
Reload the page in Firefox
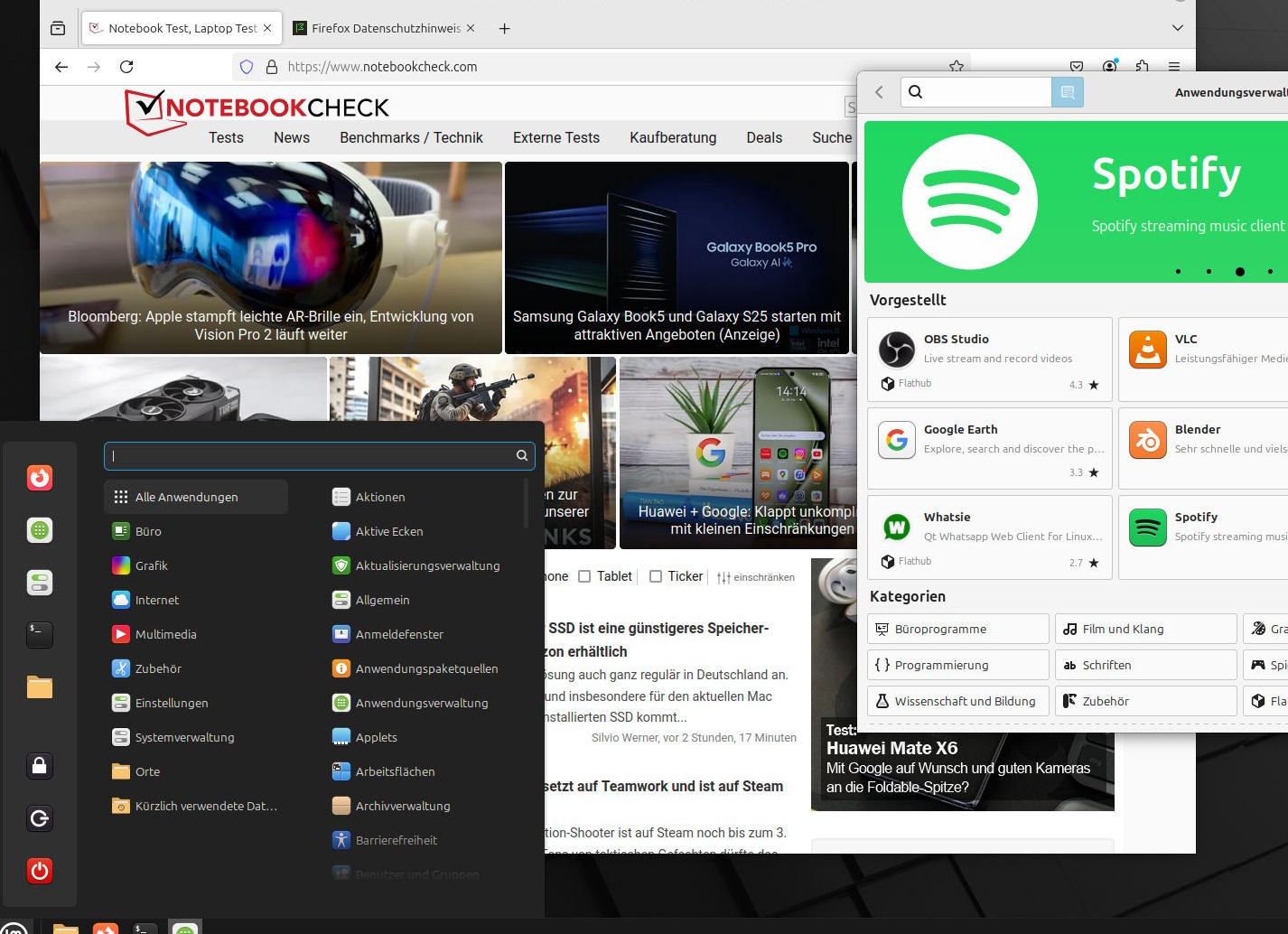pos(126,67)
